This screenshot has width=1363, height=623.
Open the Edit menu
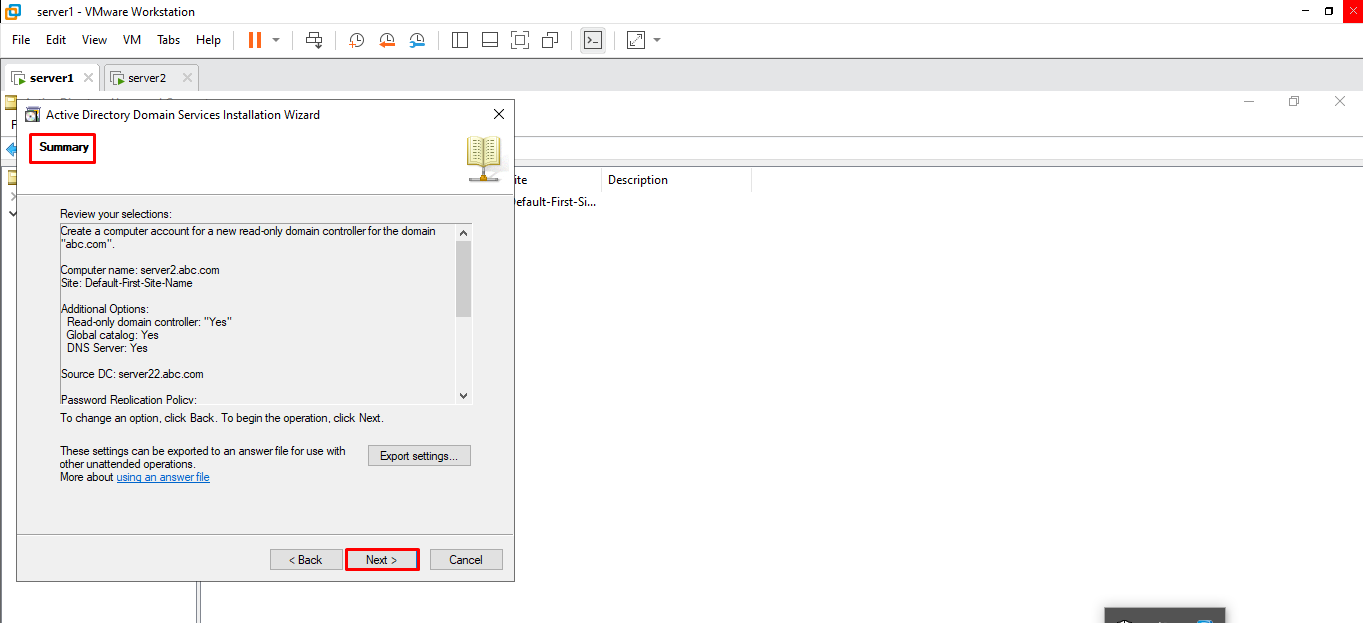coord(56,40)
